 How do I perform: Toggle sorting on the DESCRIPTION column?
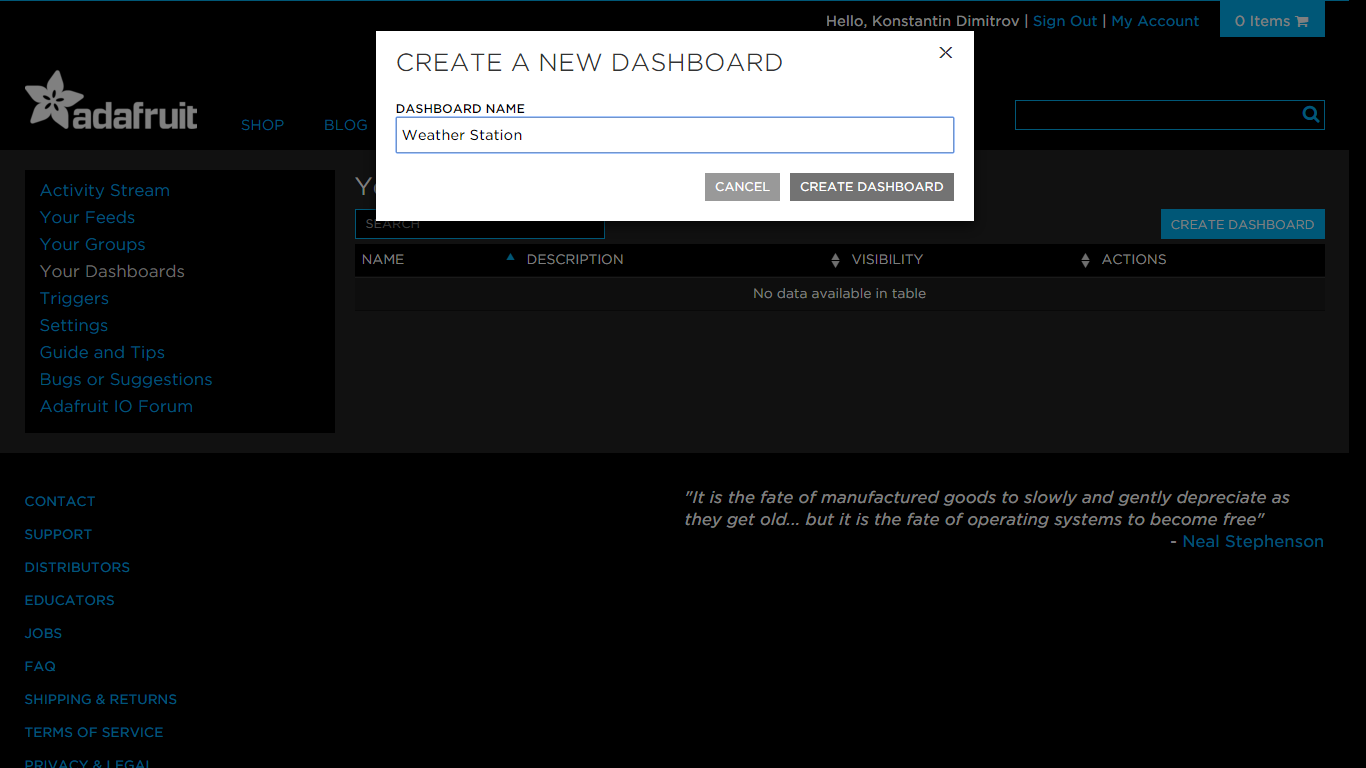tap(836, 259)
